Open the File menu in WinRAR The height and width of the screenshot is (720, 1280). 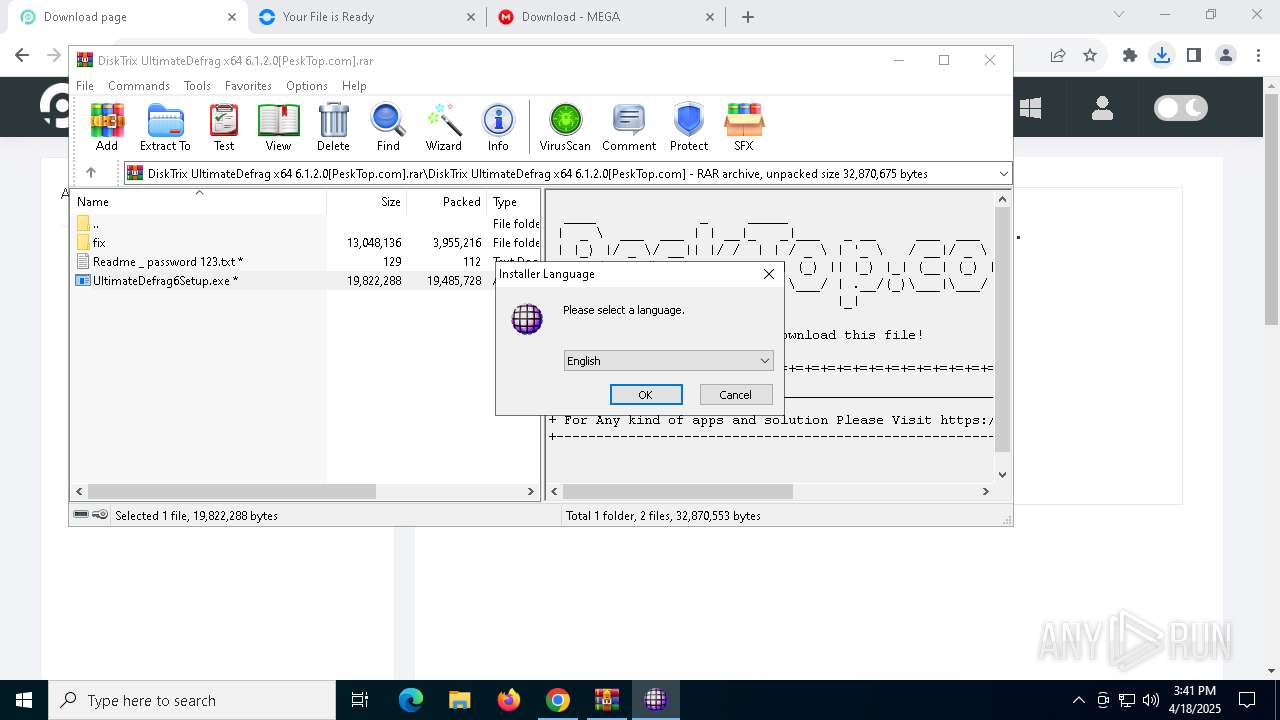pos(85,86)
